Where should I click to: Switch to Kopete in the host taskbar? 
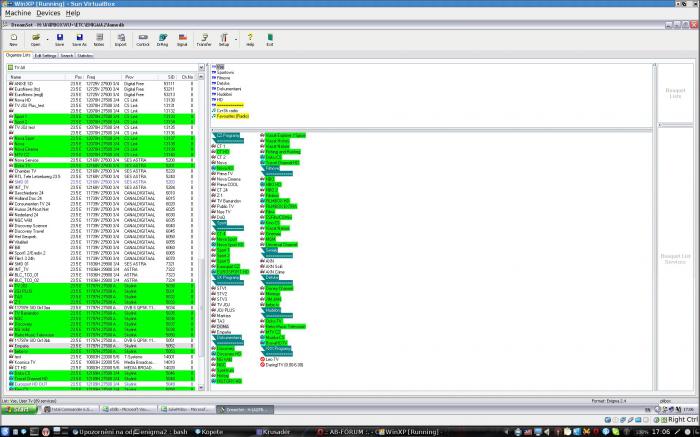pyautogui.click(x=210, y=432)
